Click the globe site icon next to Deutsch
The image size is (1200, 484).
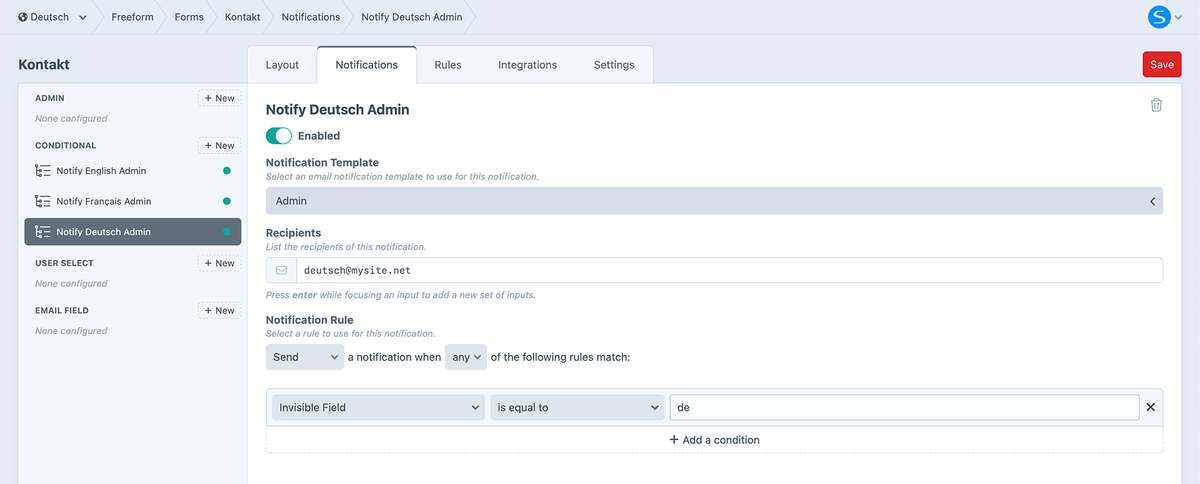[23, 17]
